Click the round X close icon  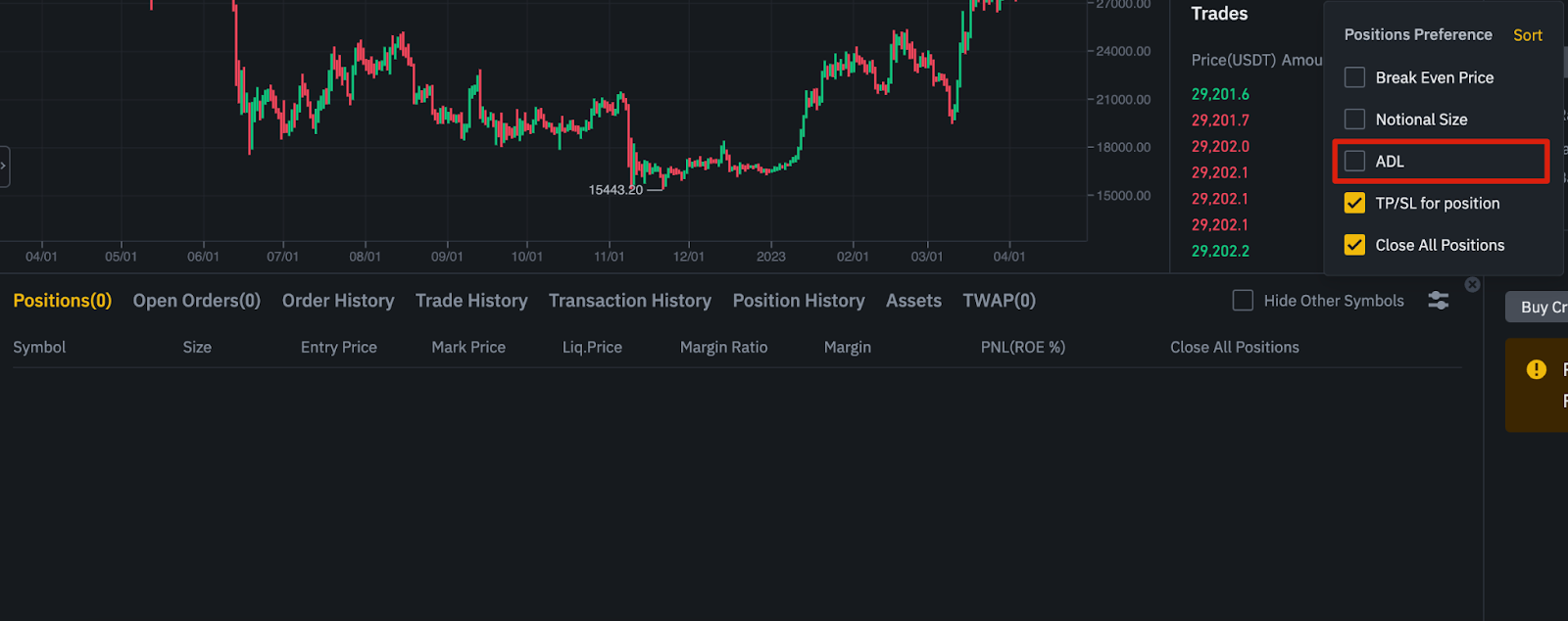click(1472, 284)
